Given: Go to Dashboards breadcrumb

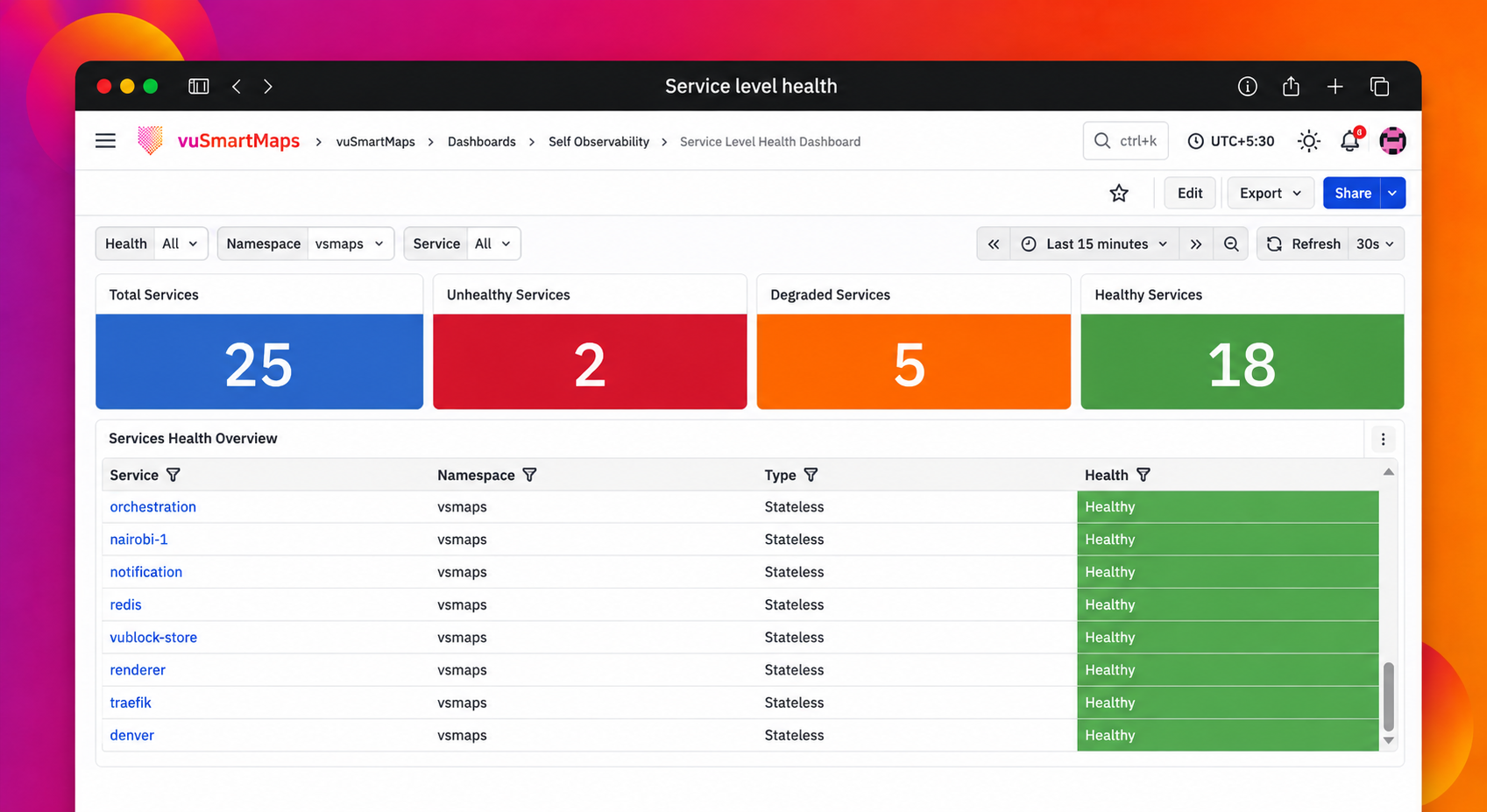Looking at the screenshot, I should coord(481,142).
